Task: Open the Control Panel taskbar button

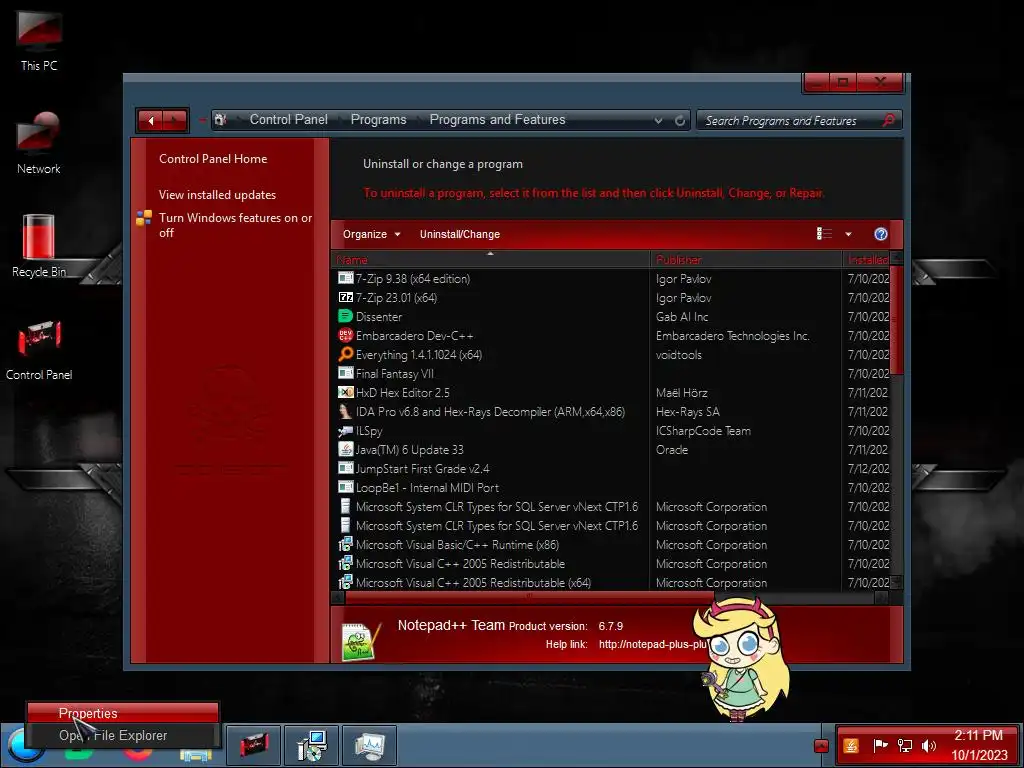Action: tap(253, 744)
